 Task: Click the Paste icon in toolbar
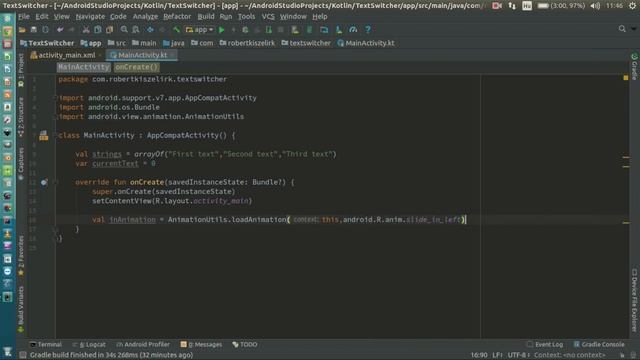(x=109, y=30)
